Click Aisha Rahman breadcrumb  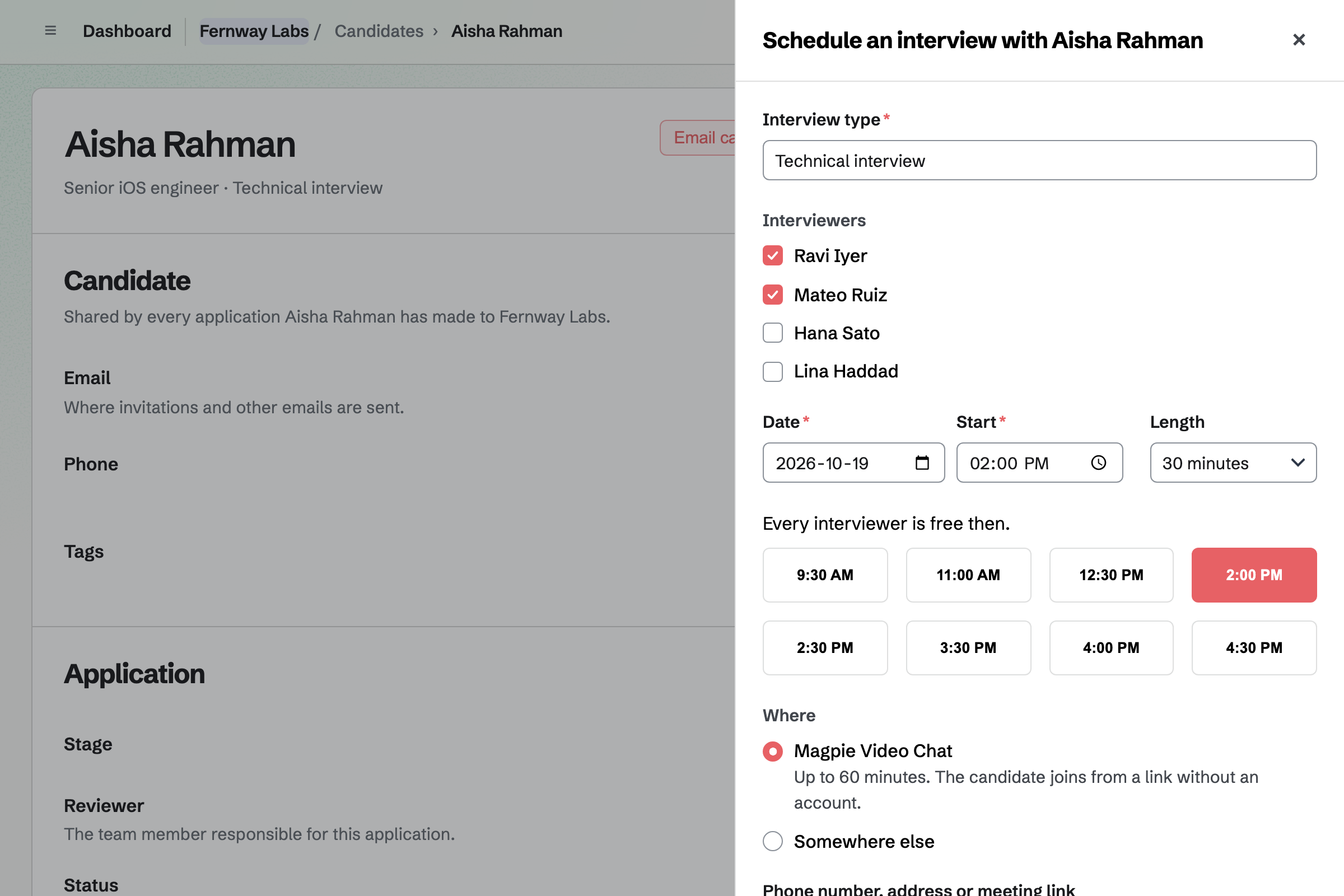pyautogui.click(x=507, y=31)
